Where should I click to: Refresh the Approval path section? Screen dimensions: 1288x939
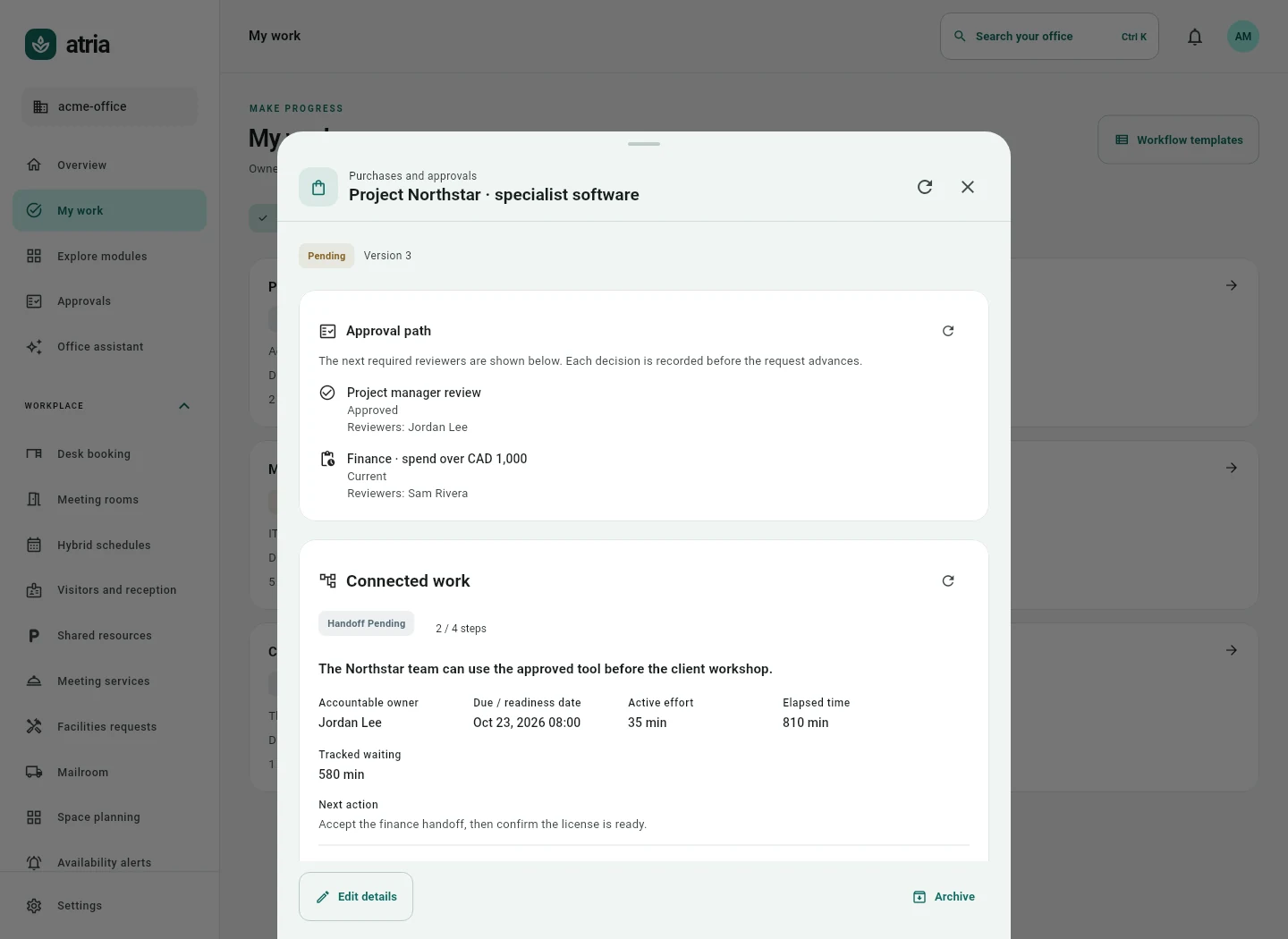coord(948,331)
